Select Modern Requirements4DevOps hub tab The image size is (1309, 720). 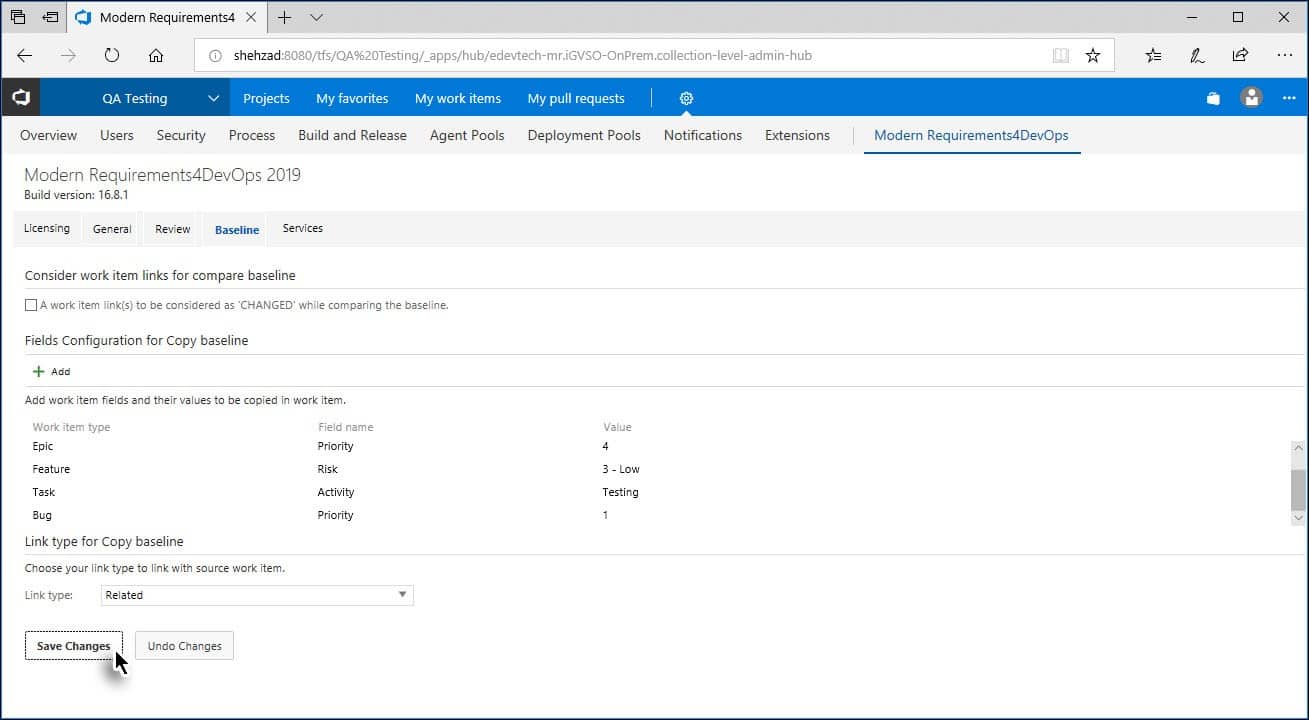(x=971, y=135)
